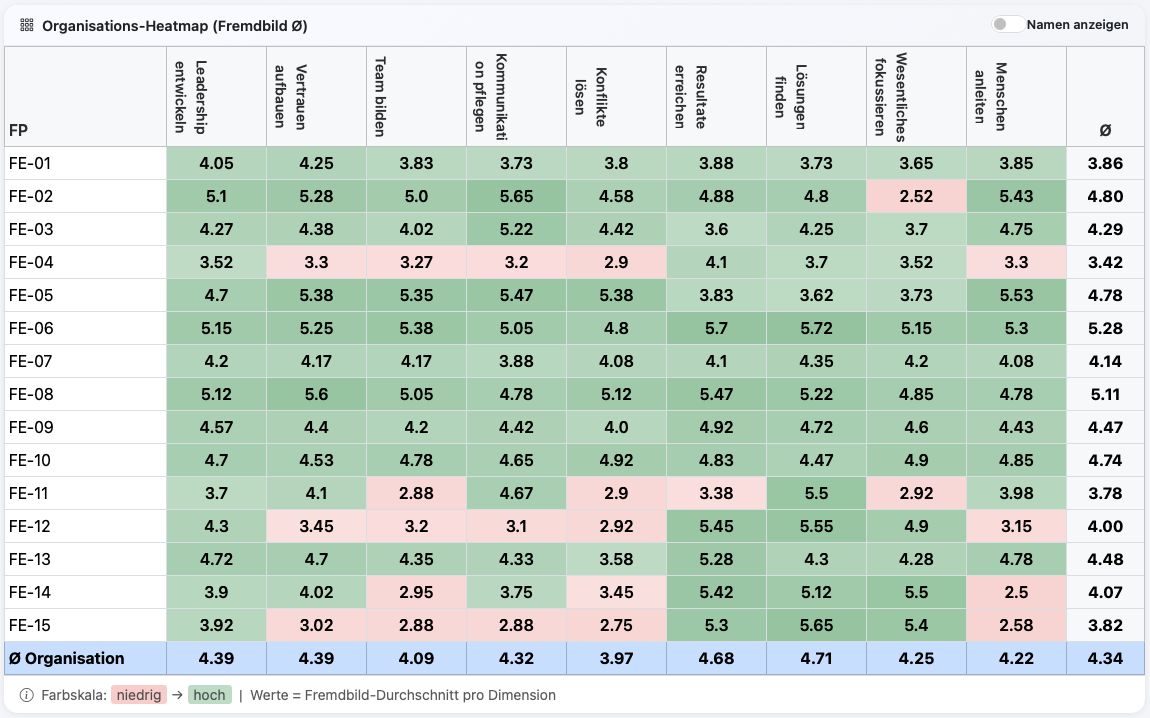Viewport: 1150px width, 718px height.
Task: Click FE-06's Lösungen finden cell 5.72
Action: point(816,328)
